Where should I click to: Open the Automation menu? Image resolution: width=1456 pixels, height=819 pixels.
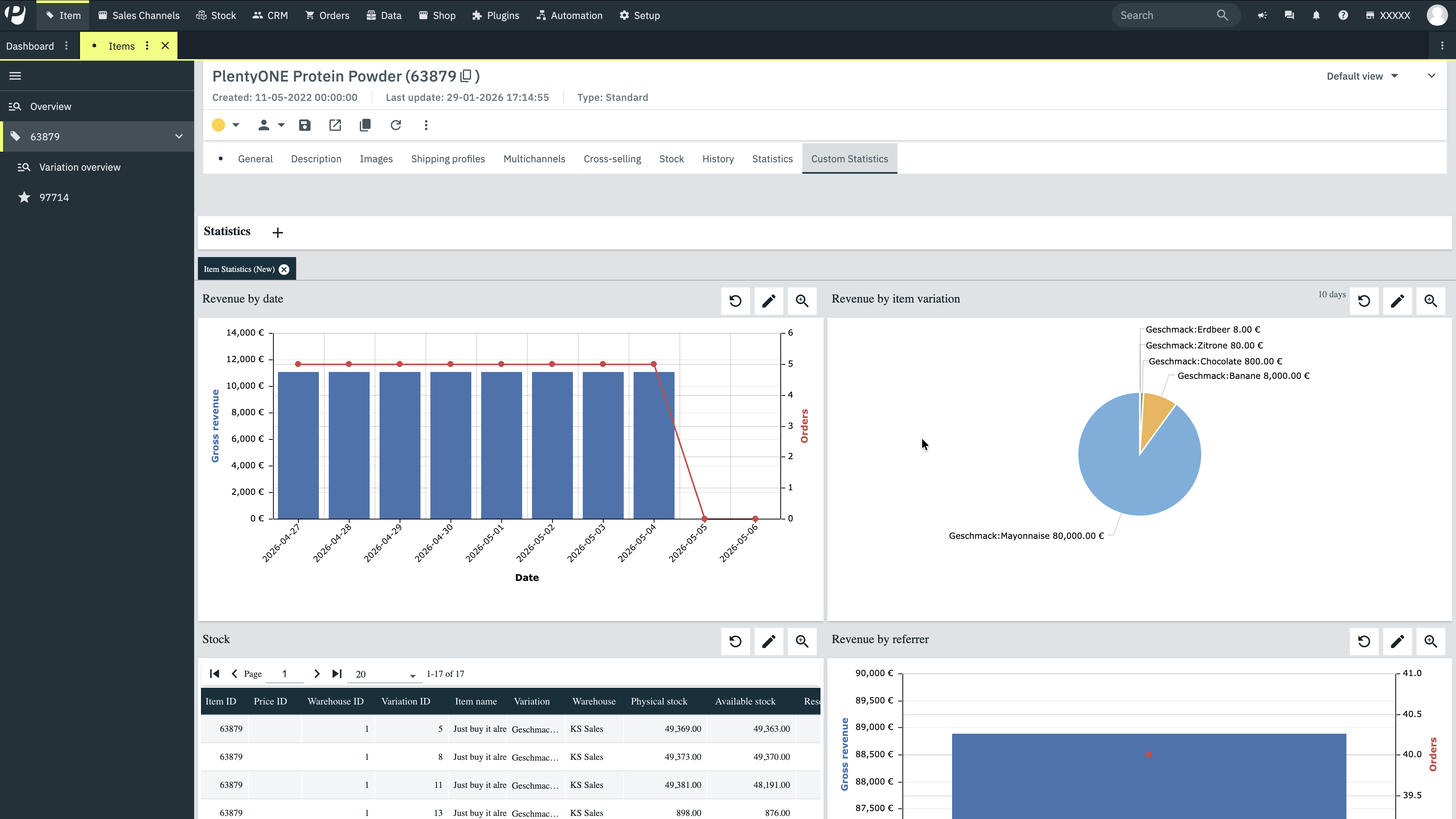coord(569,15)
